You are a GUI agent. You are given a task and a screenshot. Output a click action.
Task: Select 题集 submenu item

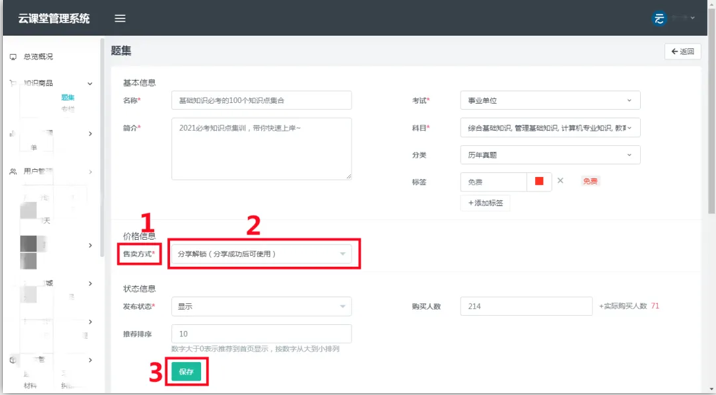coord(68,97)
